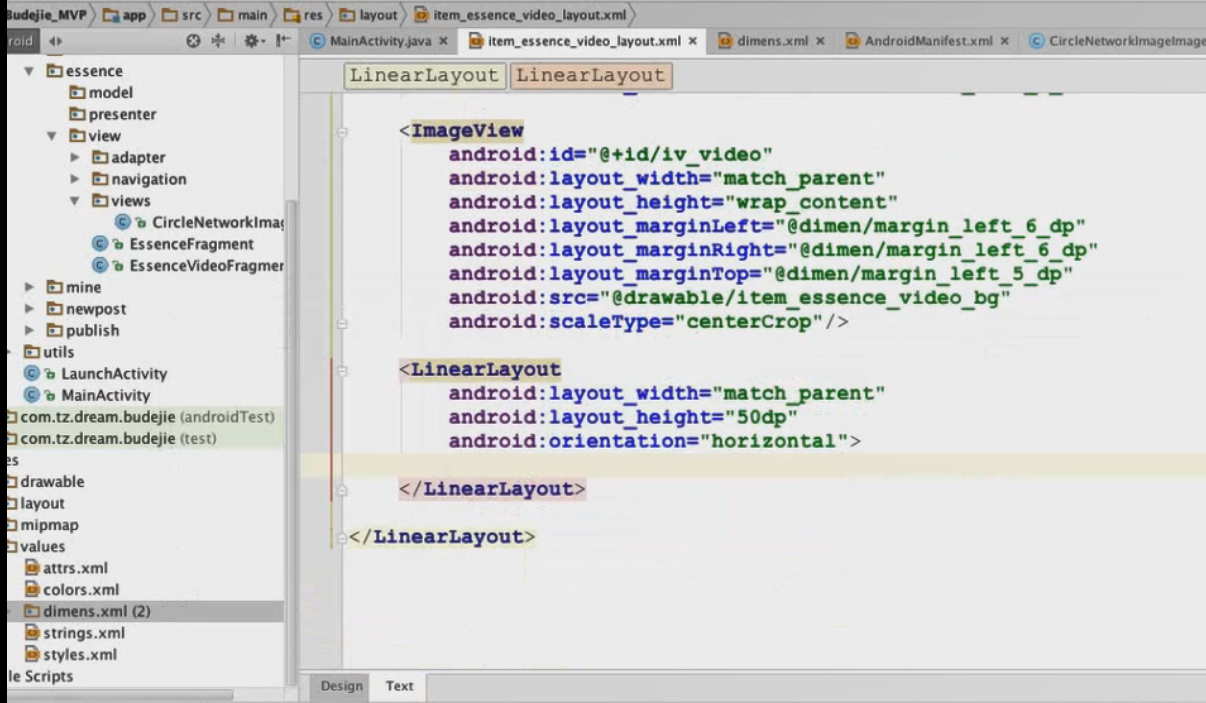Close the MainActivity.java tab
Image resolution: width=1206 pixels, height=703 pixels.
(x=443, y=41)
